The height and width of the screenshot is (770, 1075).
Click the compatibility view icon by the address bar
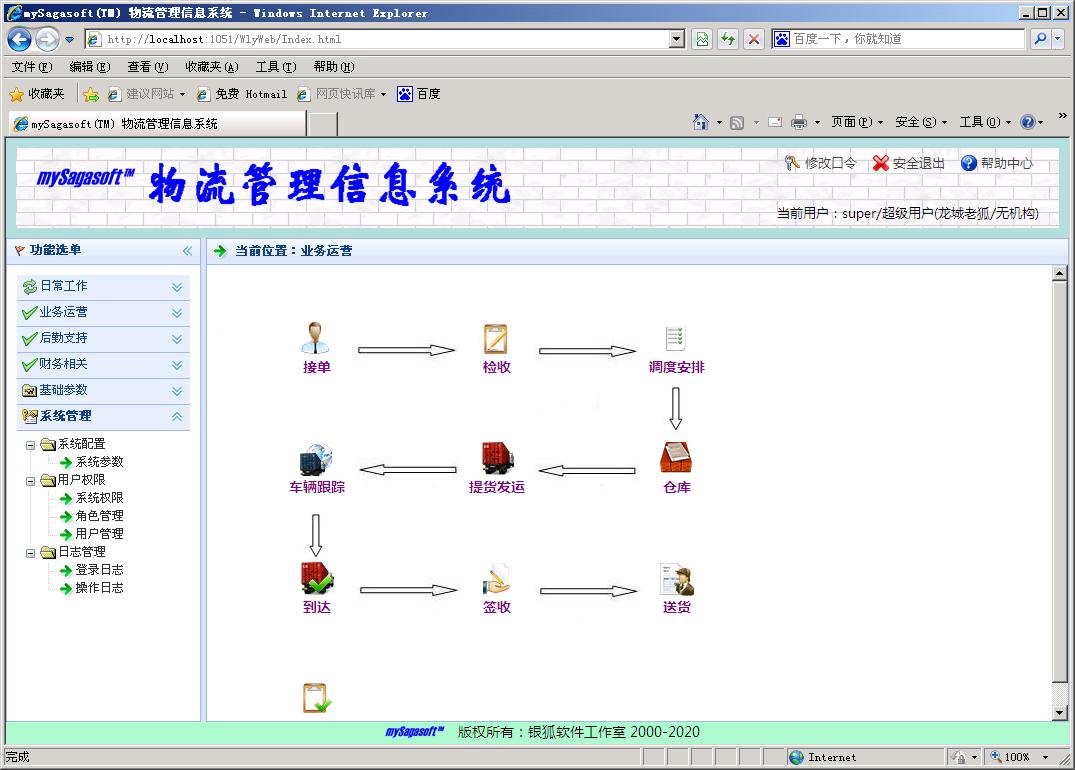(x=702, y=39)
